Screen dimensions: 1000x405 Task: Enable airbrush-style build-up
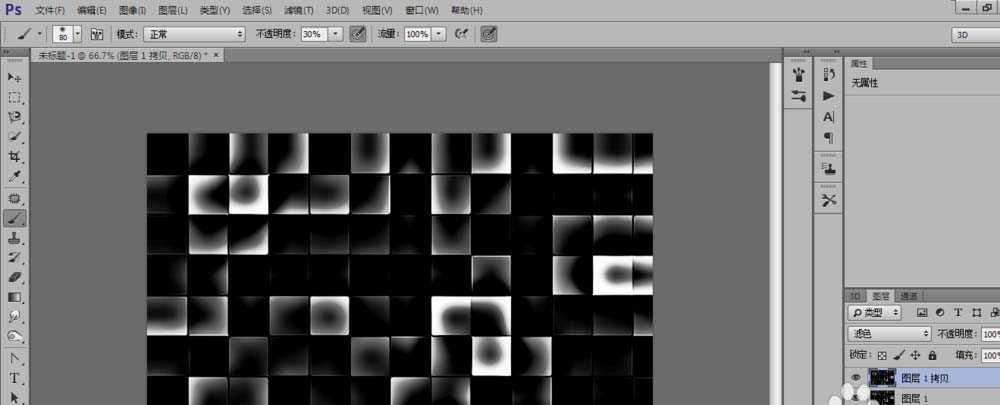[461, 33]
